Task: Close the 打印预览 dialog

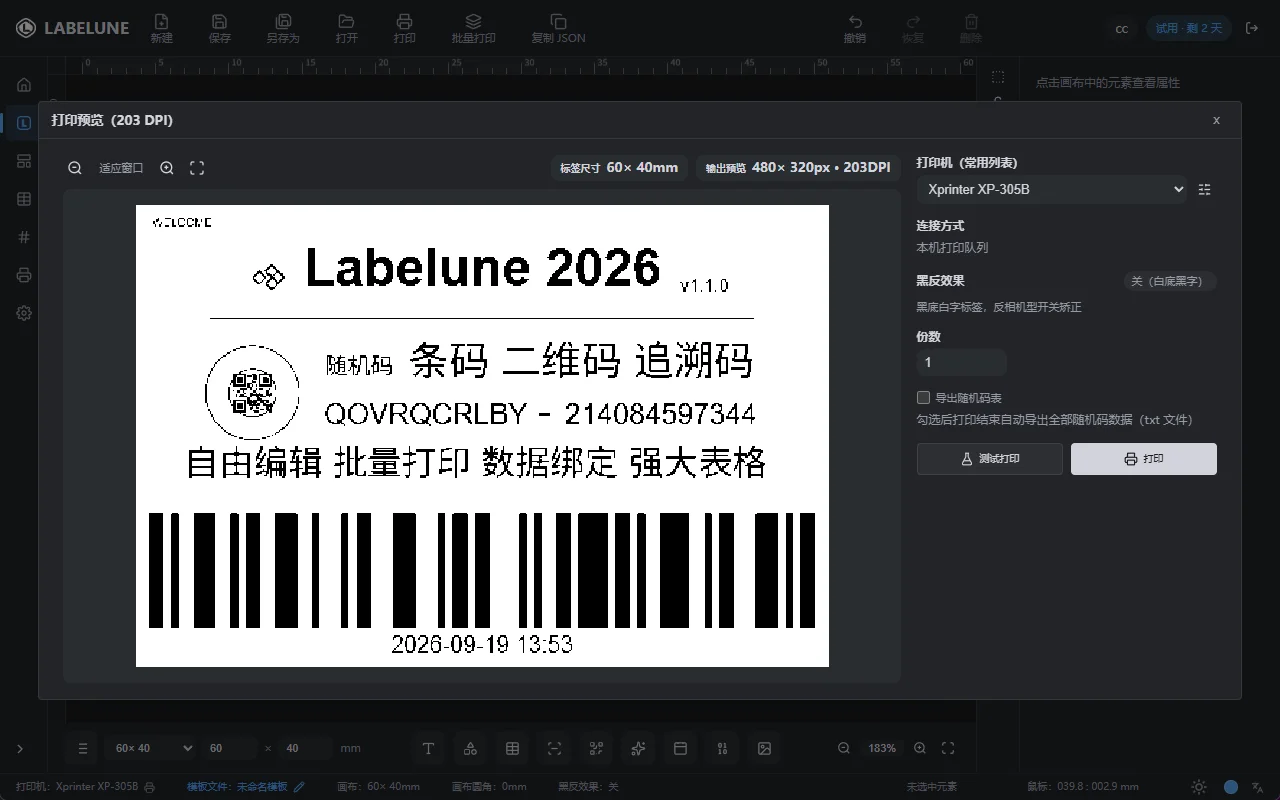Action: pyautogui.click(x=1216, y=120)
